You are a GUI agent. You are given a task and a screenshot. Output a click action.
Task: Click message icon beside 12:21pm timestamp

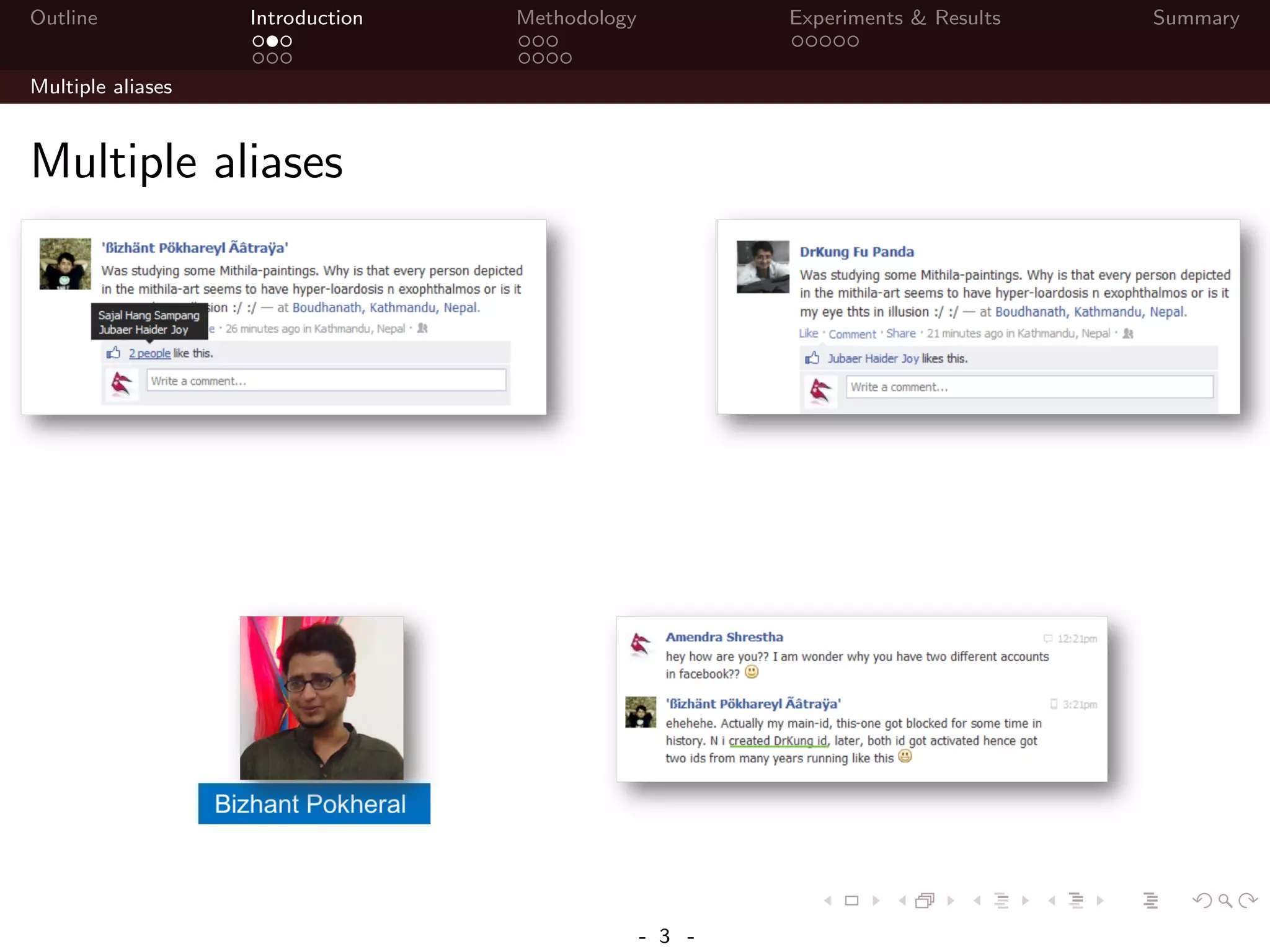(1048, 638)
